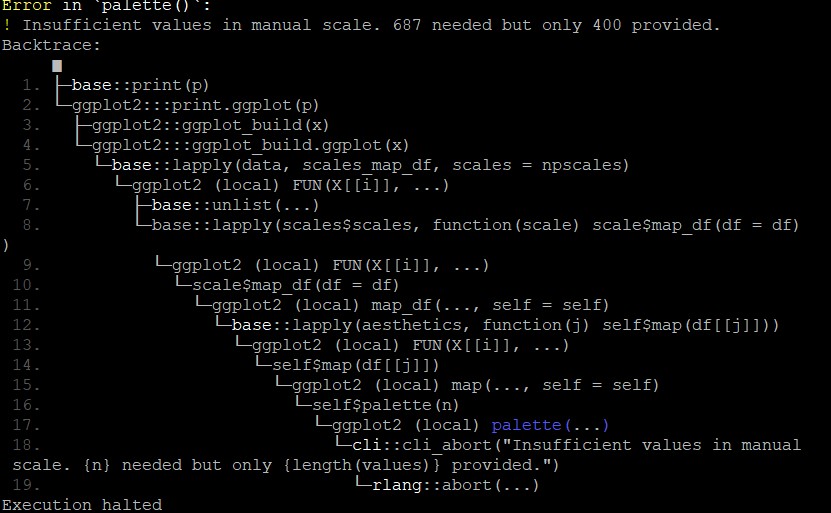Click the ggplot2::ggplot_build(x) entry
831x513 pixels.
tap(210, 126)
